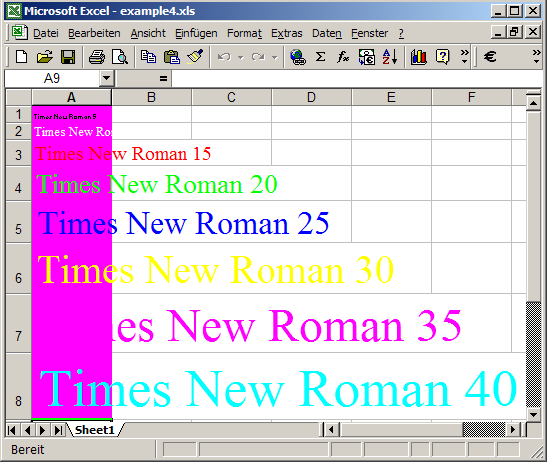Launch the Chart Wizard icon
Screen dimensions: 547x462
[419, 57]
